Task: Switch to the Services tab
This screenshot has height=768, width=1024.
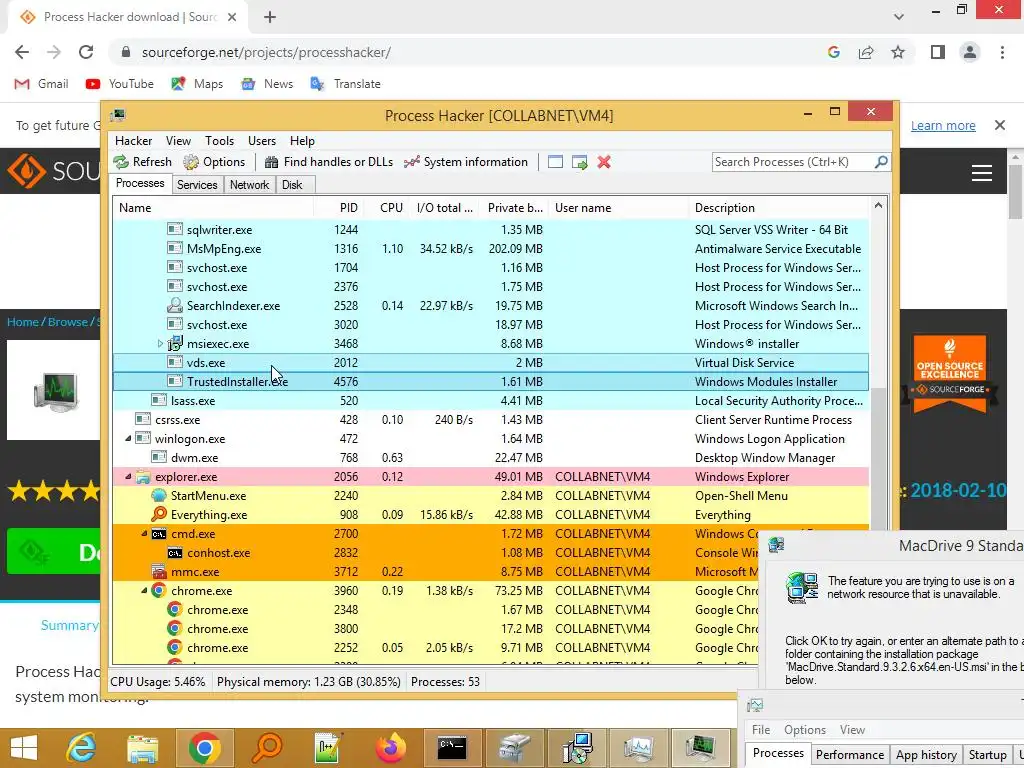Action: [197, 185]
